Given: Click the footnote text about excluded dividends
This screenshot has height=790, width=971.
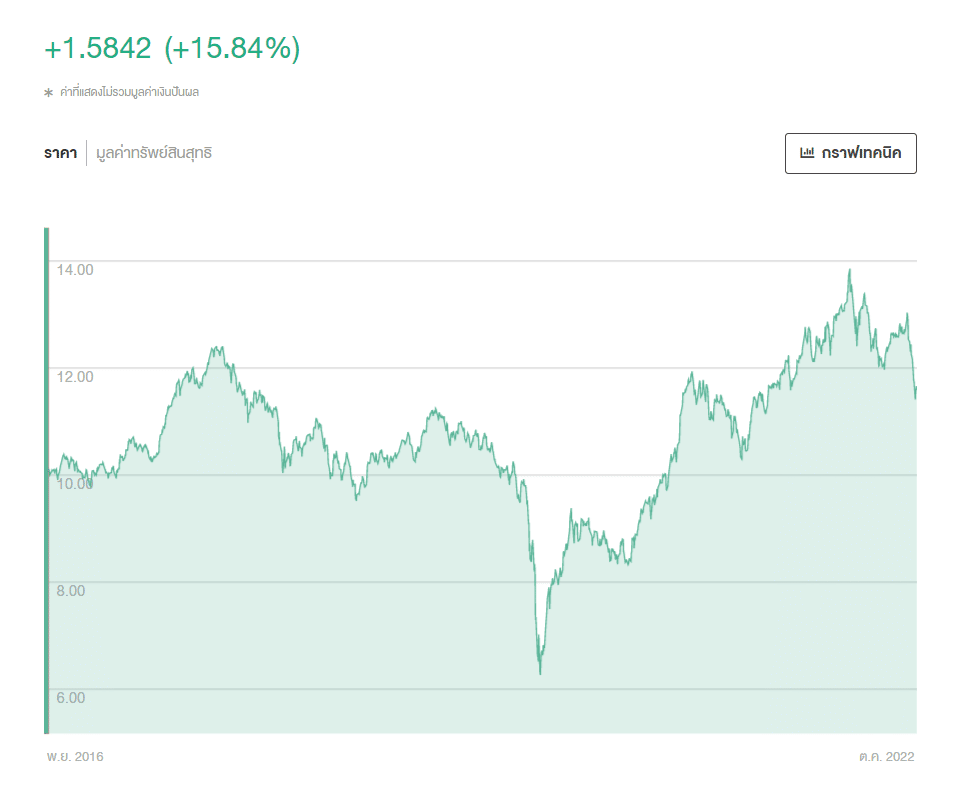Looking at the screenshot, I should pyautogui.click(x=130, y=93).
